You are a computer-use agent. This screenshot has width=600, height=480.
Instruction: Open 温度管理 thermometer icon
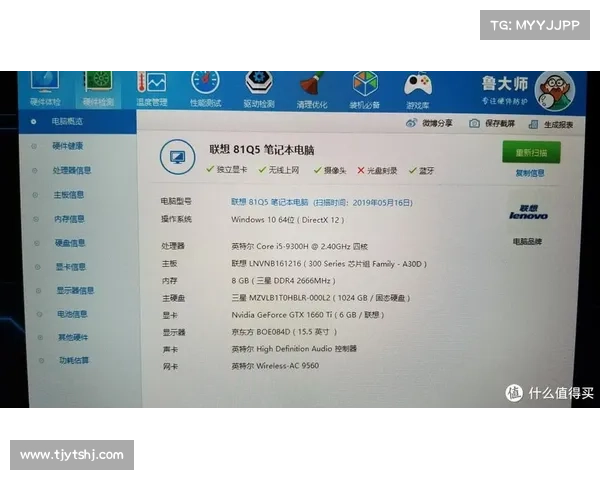point(152,82)
